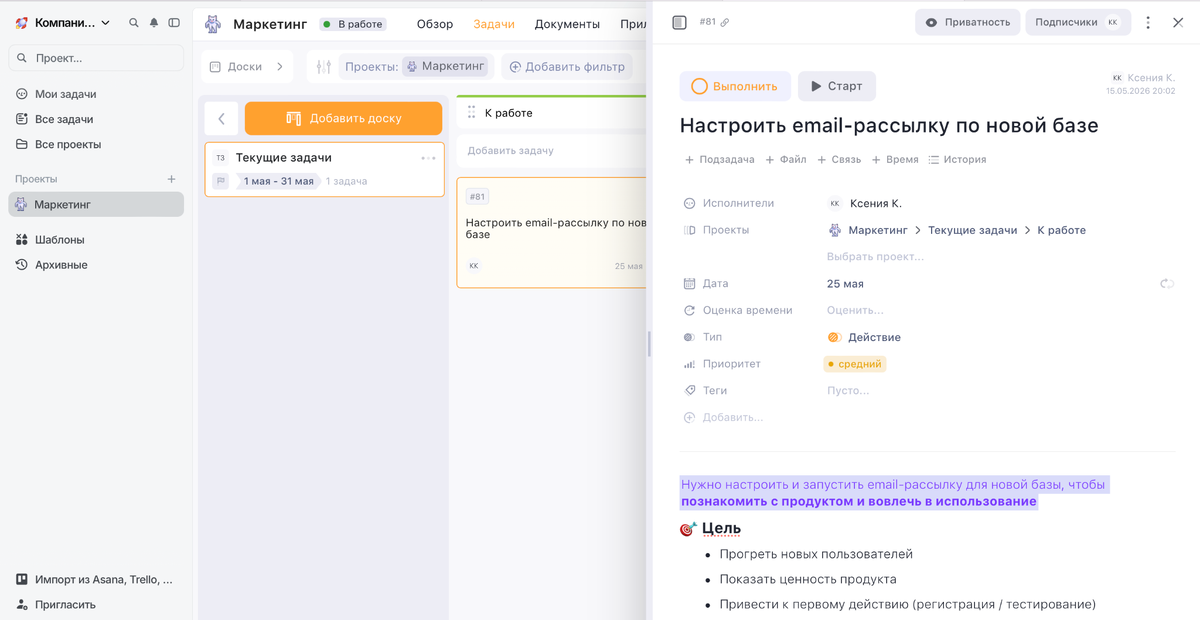The height and width of the screenshot is (620, 1200).
Task: Toggle sidebar layout icon next to bell
Action: point(174,23)
